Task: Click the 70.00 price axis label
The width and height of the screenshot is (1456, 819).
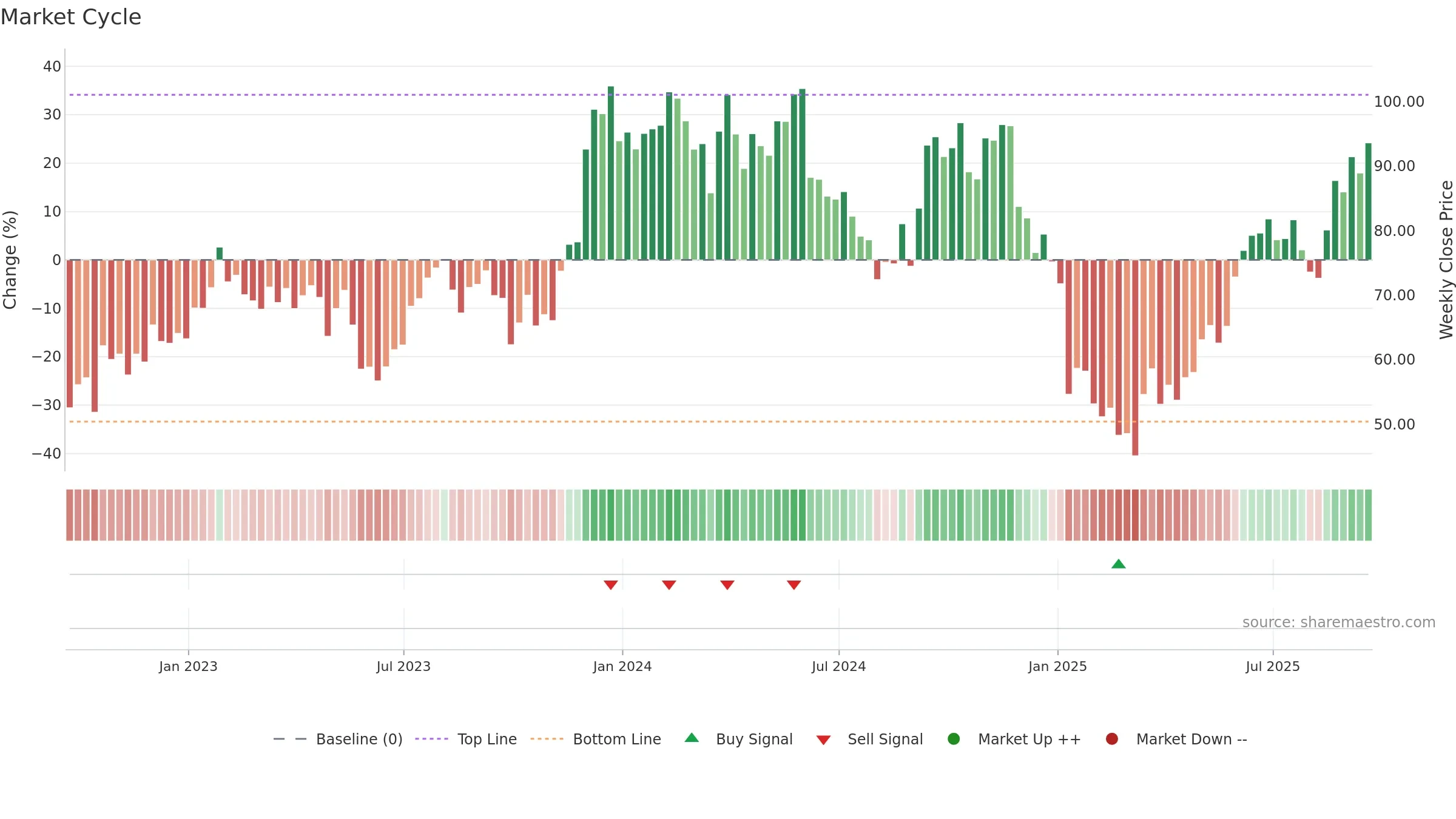Action: coord(1394,295)
